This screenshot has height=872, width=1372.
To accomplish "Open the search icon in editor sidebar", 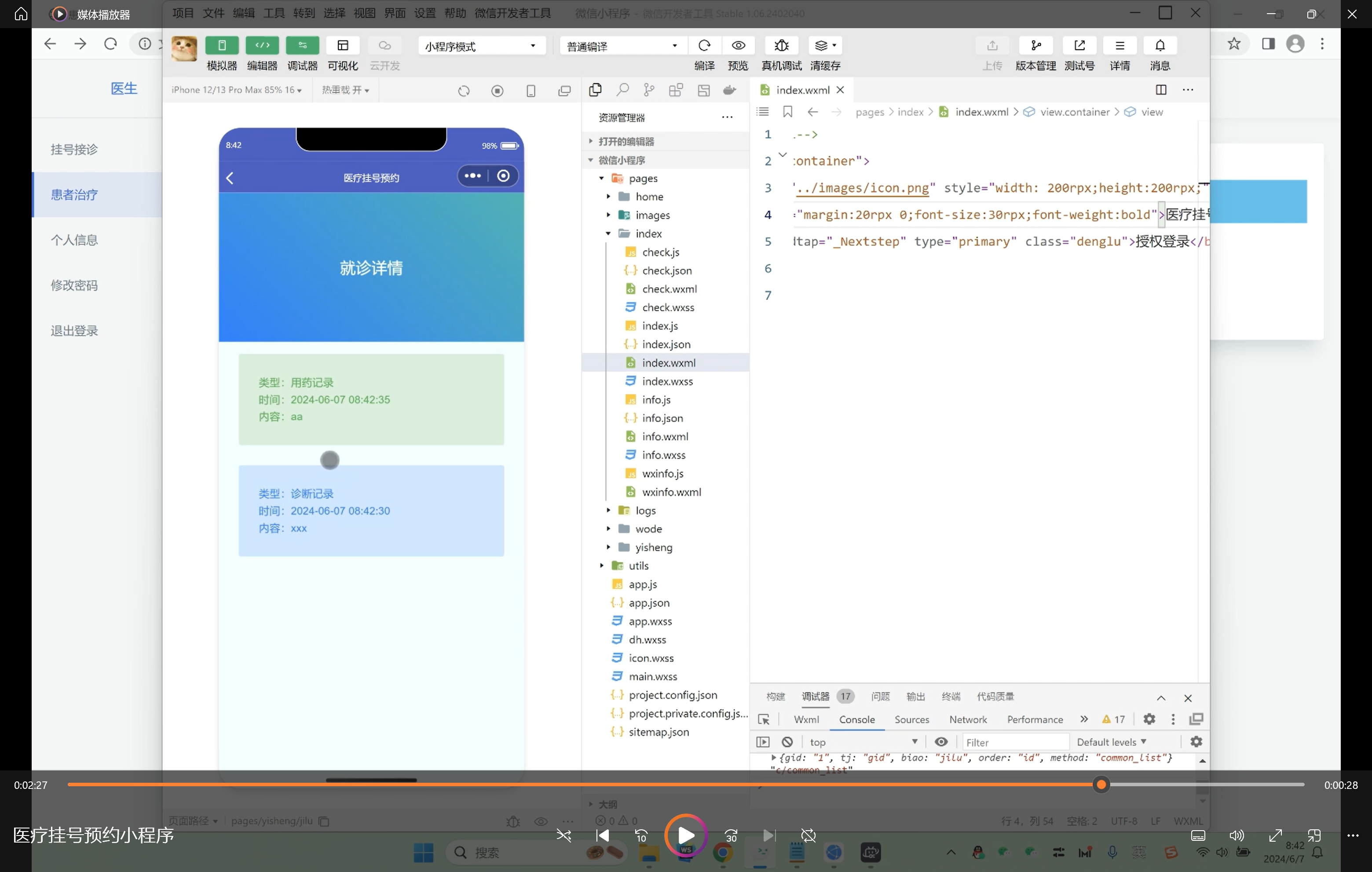I will [622, 90].
